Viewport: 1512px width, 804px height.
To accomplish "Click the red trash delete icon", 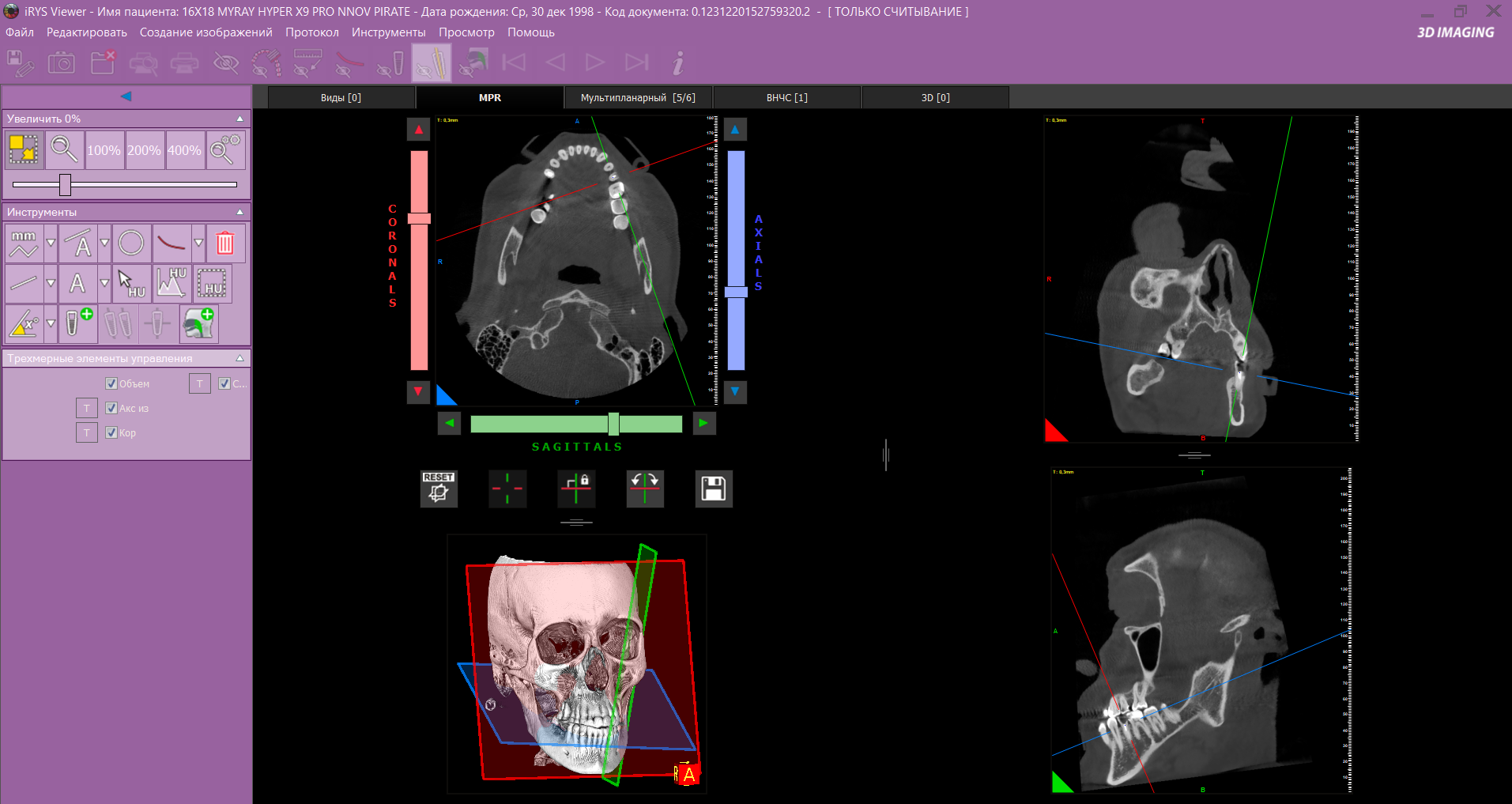I will tap(225, 243).
